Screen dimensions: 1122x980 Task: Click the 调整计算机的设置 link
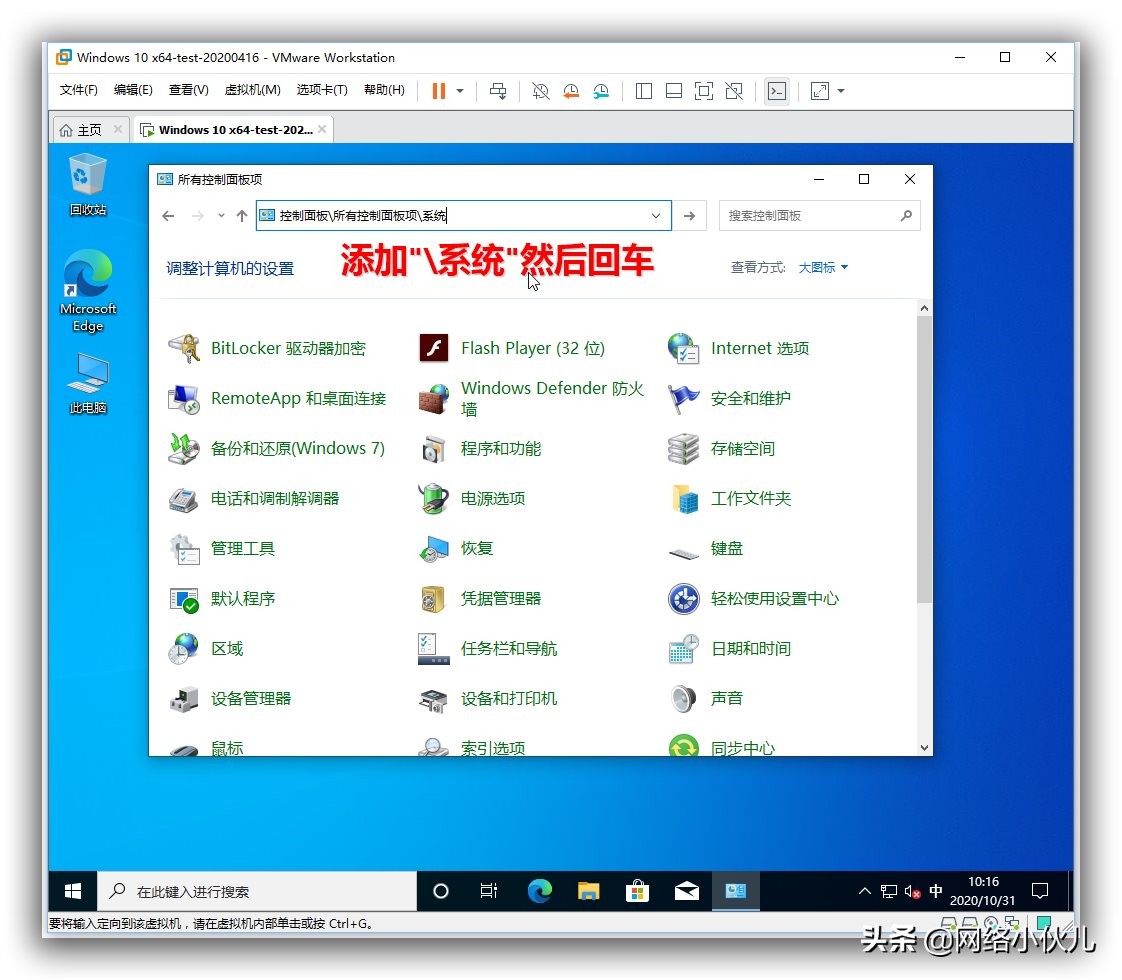click(231, 267)
